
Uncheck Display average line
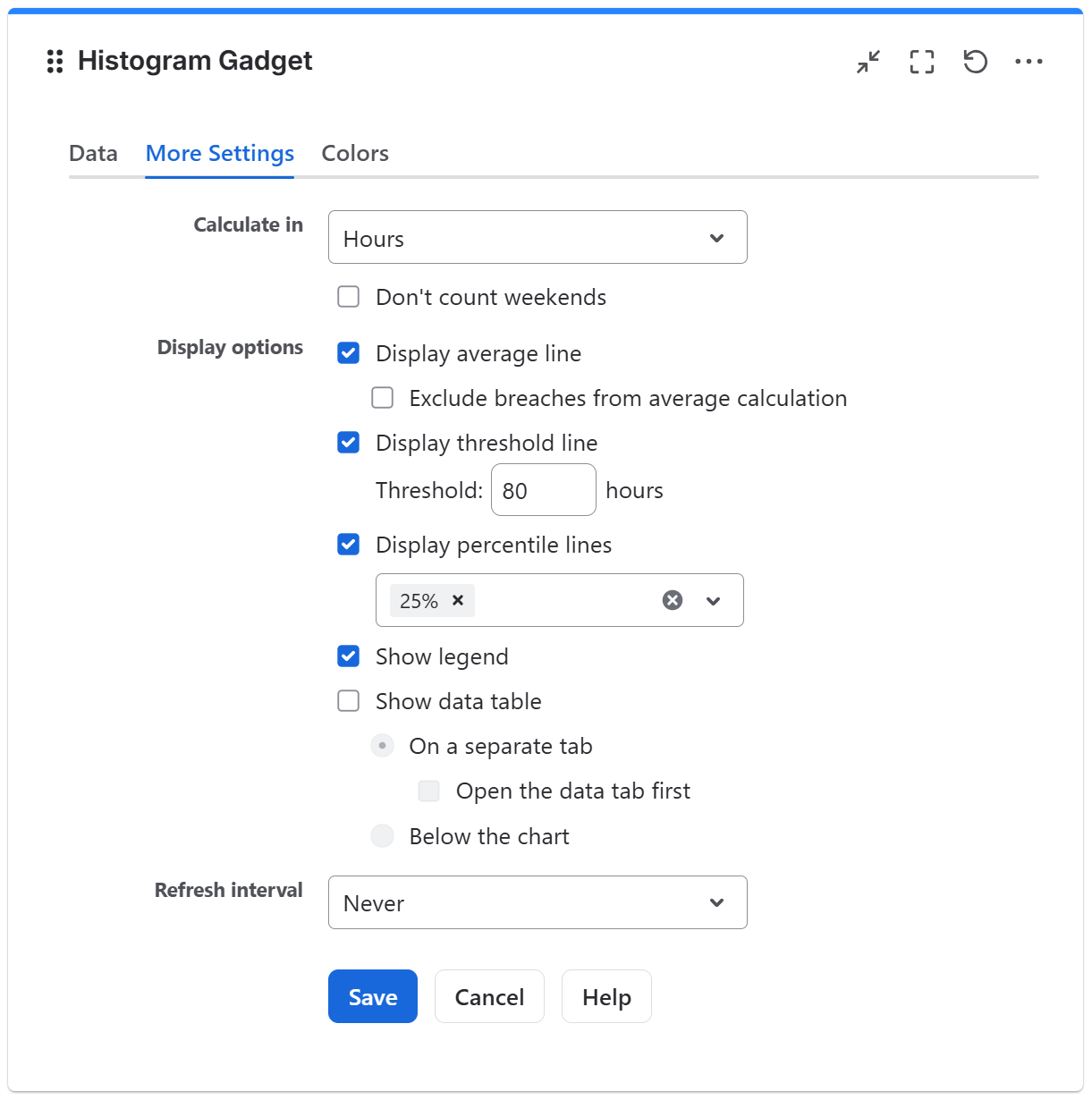(x=349, y=353)
